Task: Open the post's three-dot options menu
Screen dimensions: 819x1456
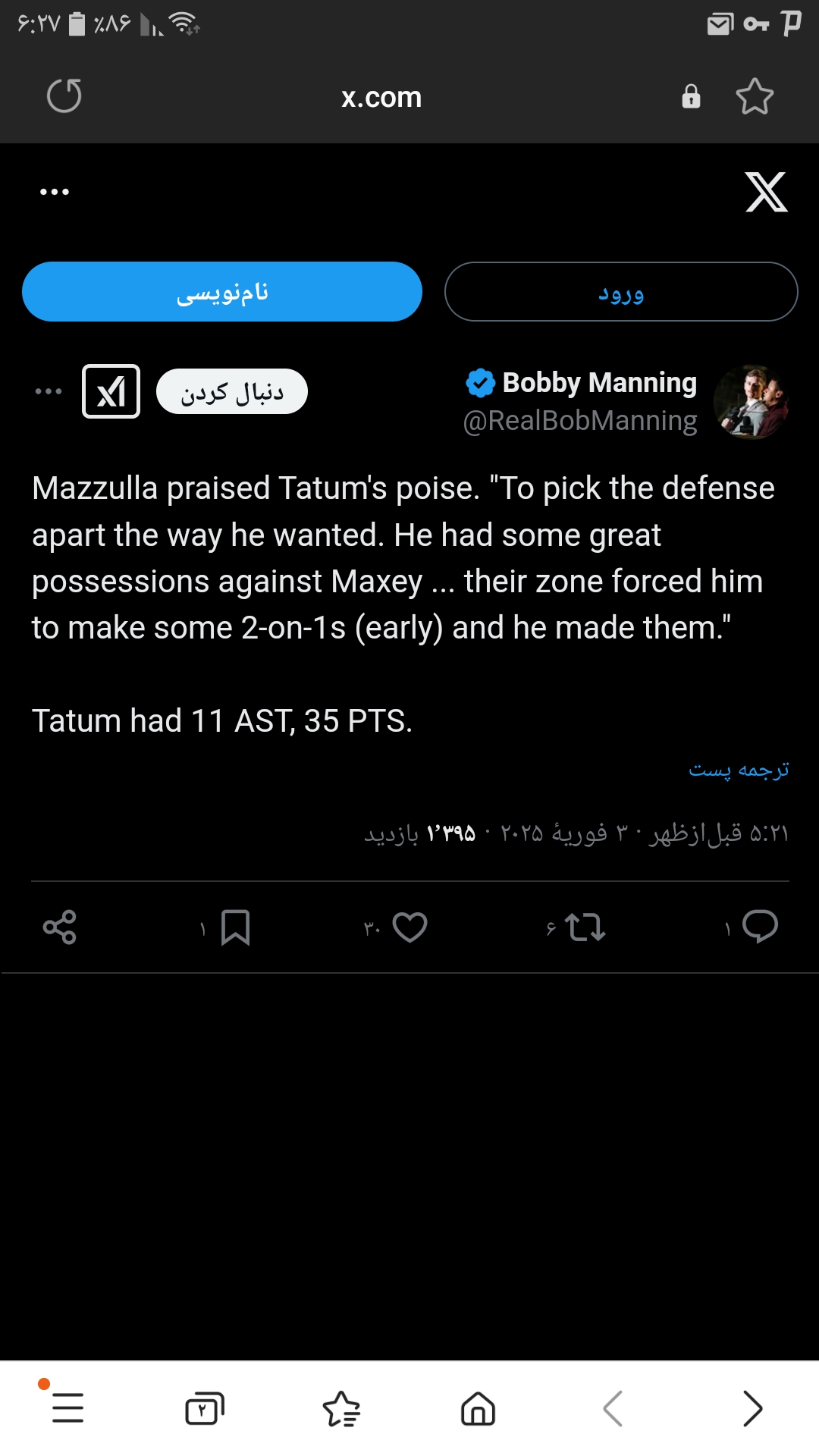Action: pos(49,391)
